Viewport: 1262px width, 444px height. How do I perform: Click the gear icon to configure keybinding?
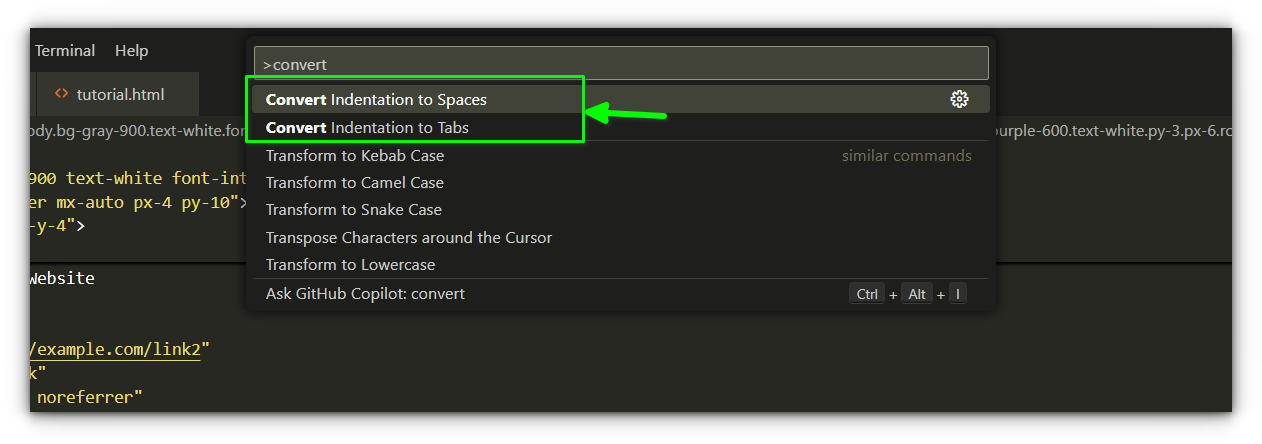click(959, 99)
